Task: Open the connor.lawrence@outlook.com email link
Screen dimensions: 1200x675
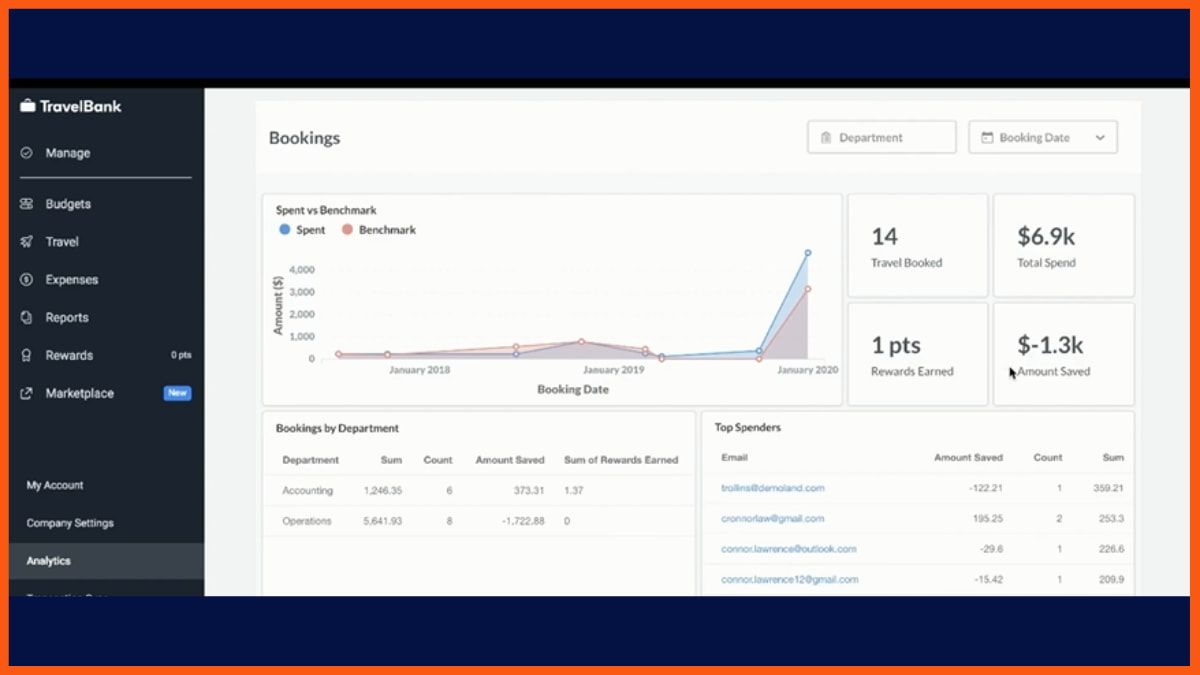Action: [788, 549]
